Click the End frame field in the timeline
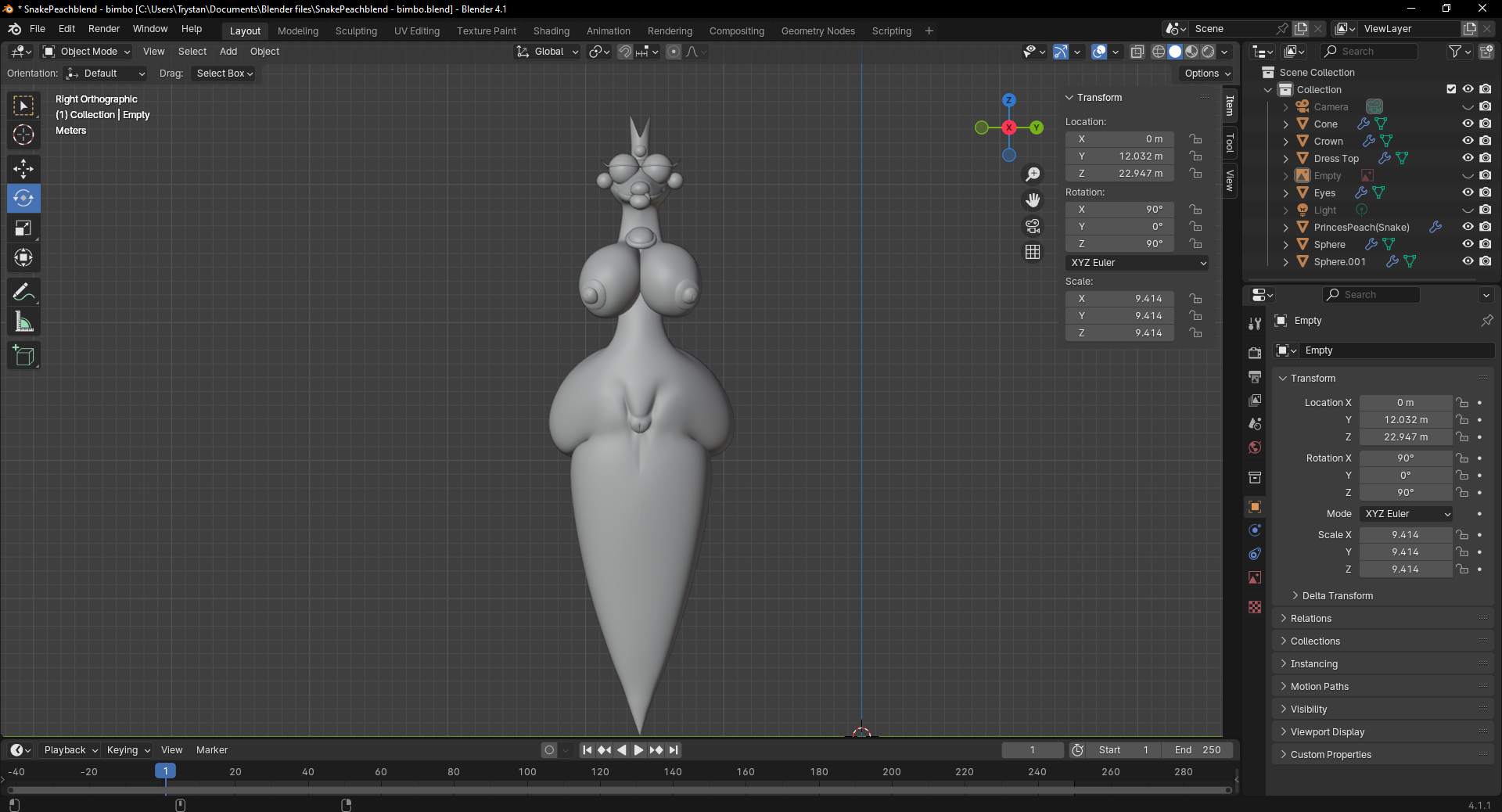The image size is (1502, 812). coord(1198,750)
